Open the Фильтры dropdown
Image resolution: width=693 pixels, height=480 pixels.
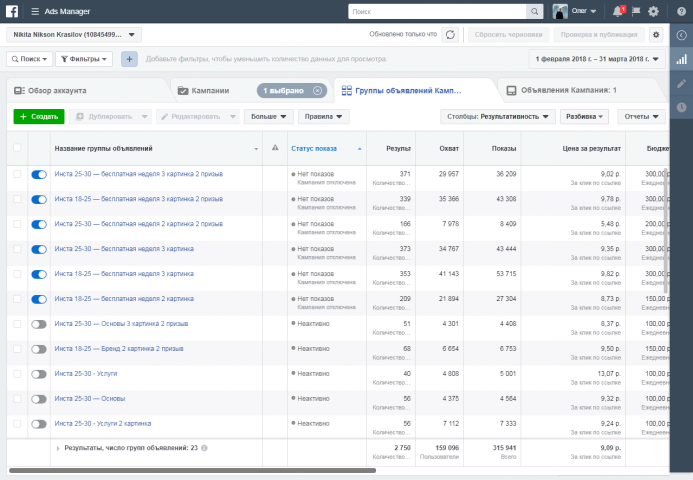tap(84, 59)
